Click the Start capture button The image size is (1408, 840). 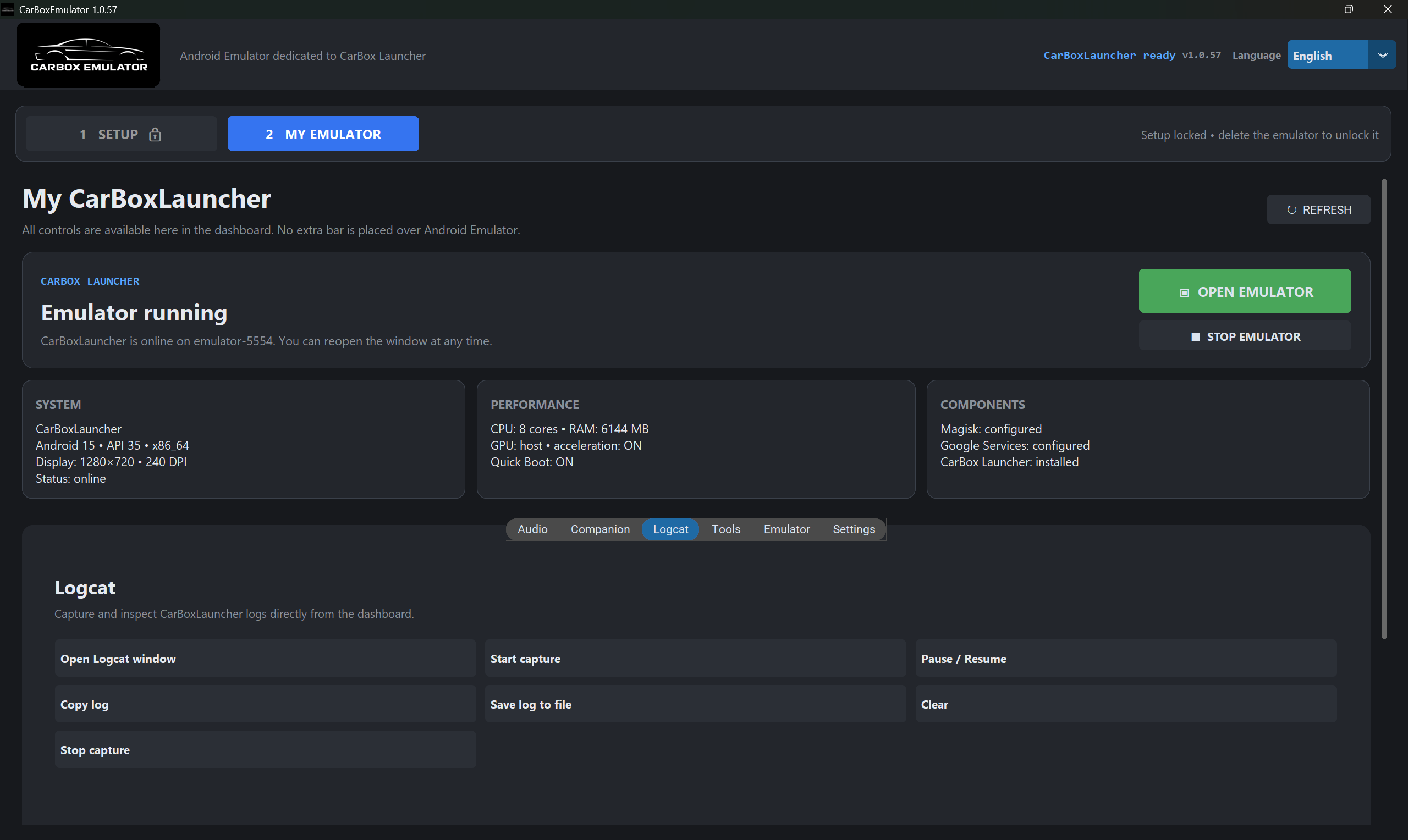click(695, 658)
